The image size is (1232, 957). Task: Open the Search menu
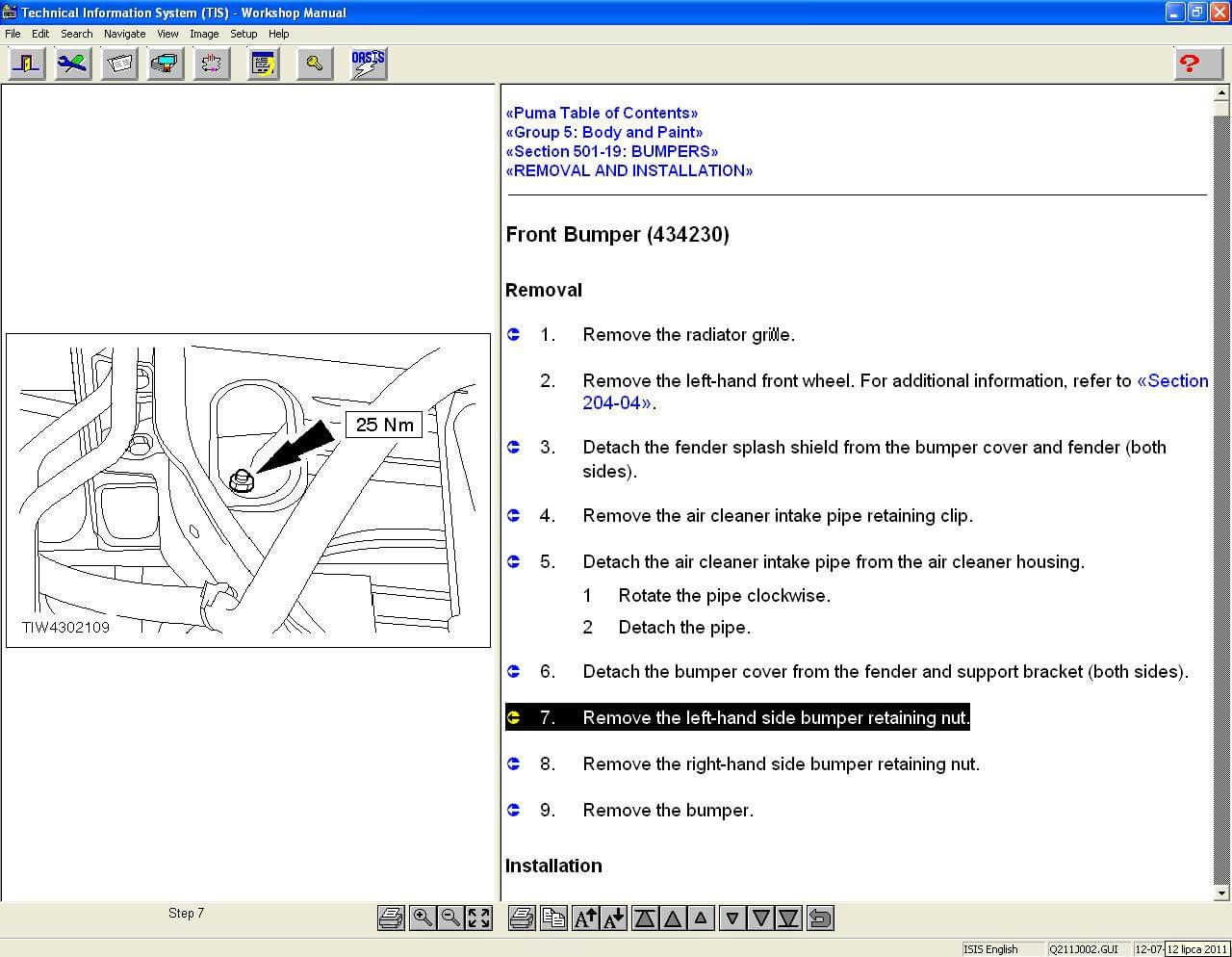(77, 34)
